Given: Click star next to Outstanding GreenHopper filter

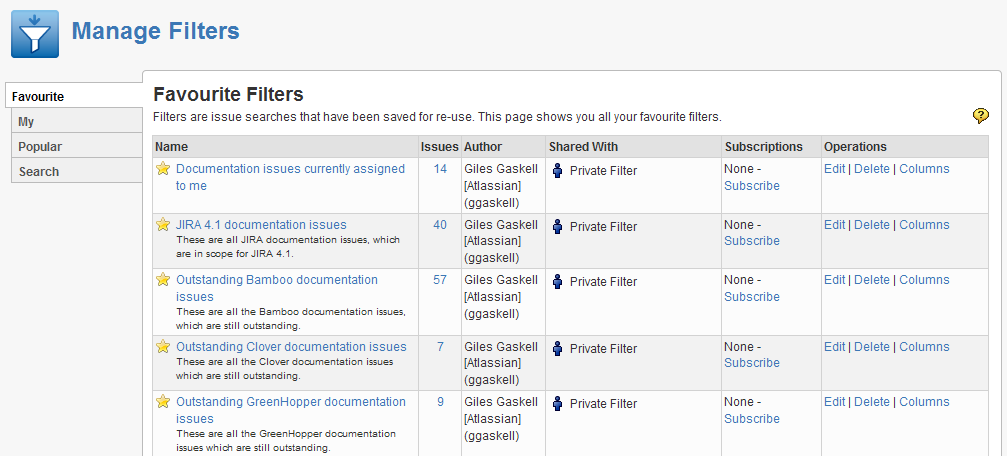Looking at the screenshot, I should click(163, 402).
